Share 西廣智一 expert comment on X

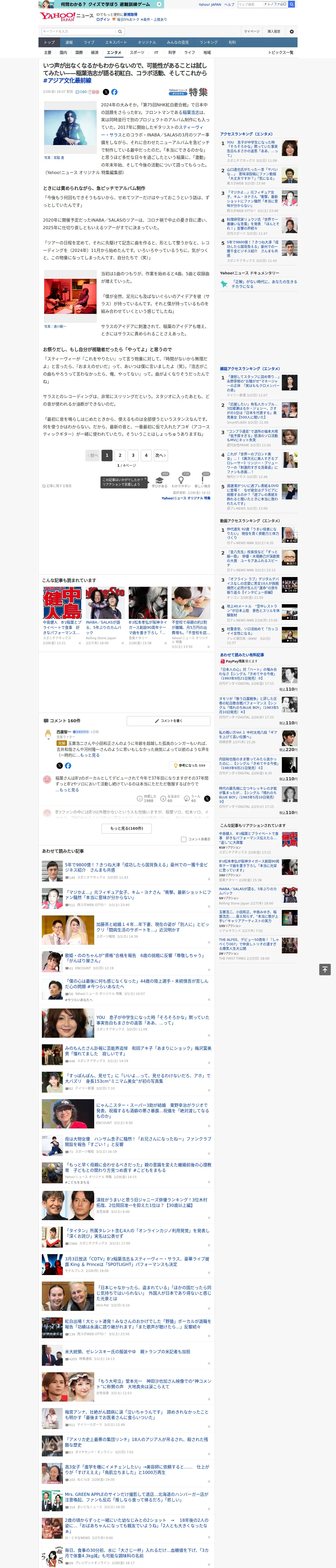point(60,766)
